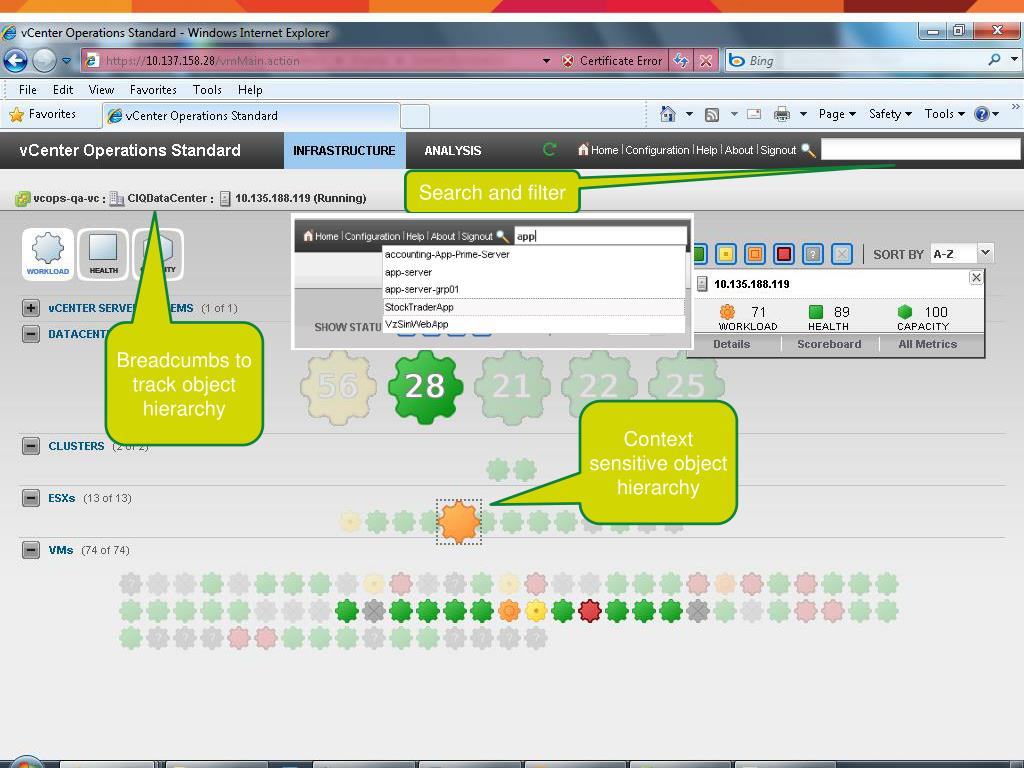The image size is (1024, 768).
Task: Collapse the ESXs section
Action: coord(31,498)
